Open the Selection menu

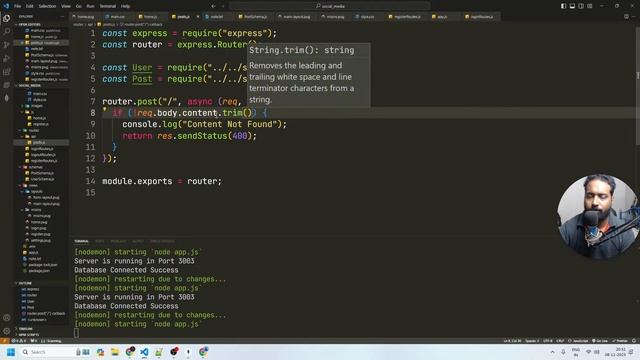(47, 6)
